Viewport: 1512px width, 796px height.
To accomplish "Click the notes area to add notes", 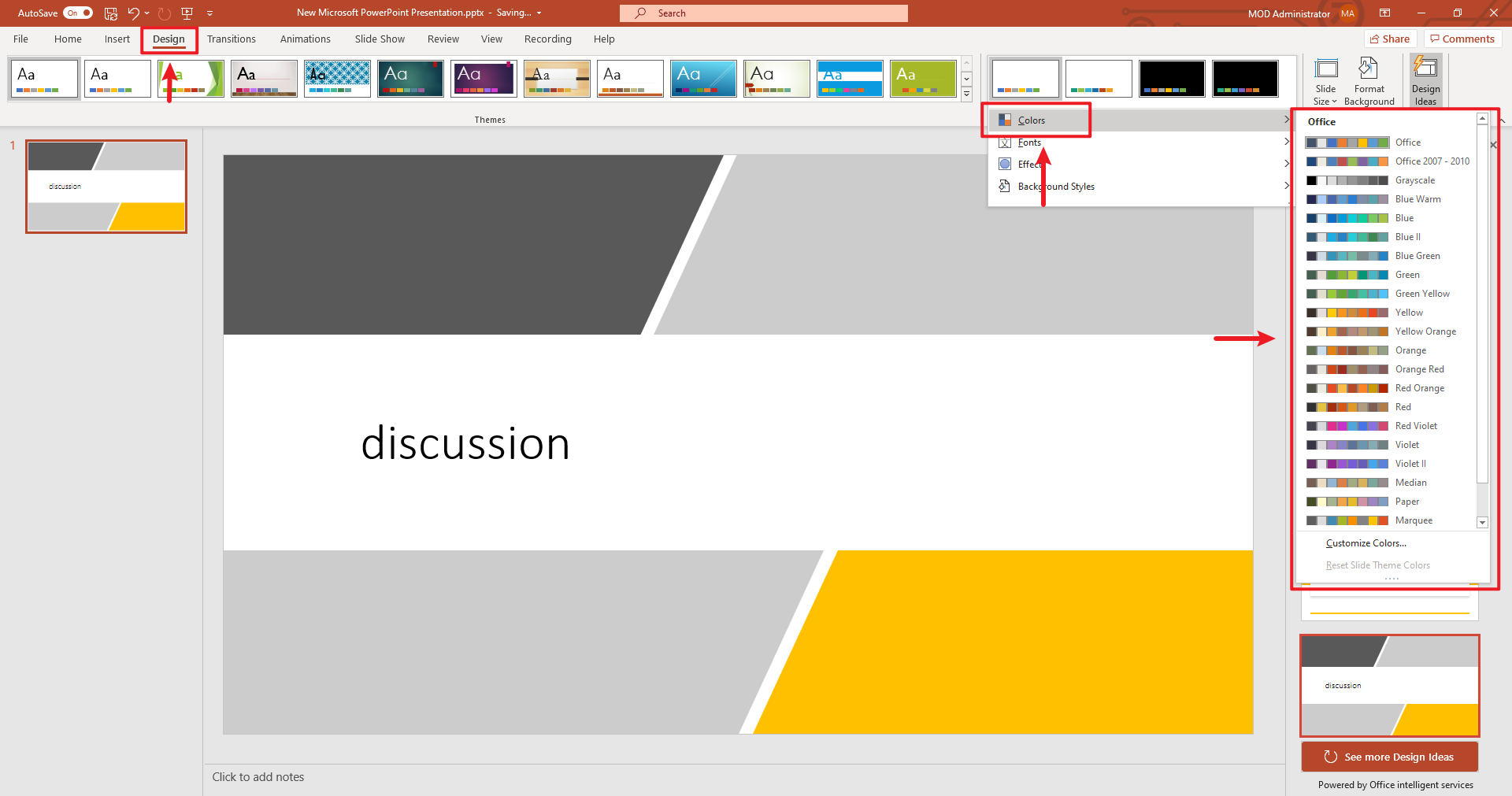I will pos(744,777).
